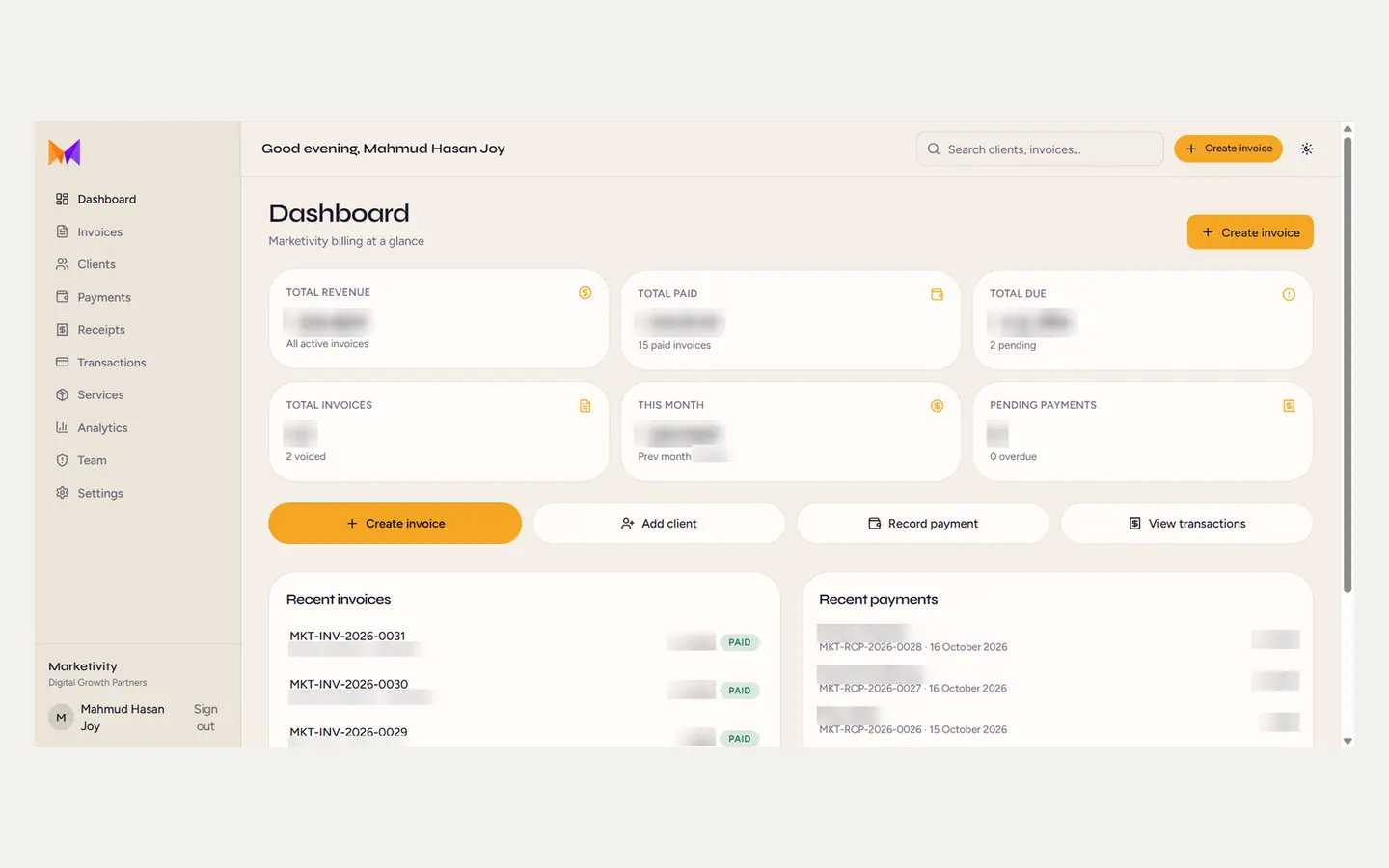Click the Add client button
Viewport: 1389px width, 868px height.
[659, 524]
